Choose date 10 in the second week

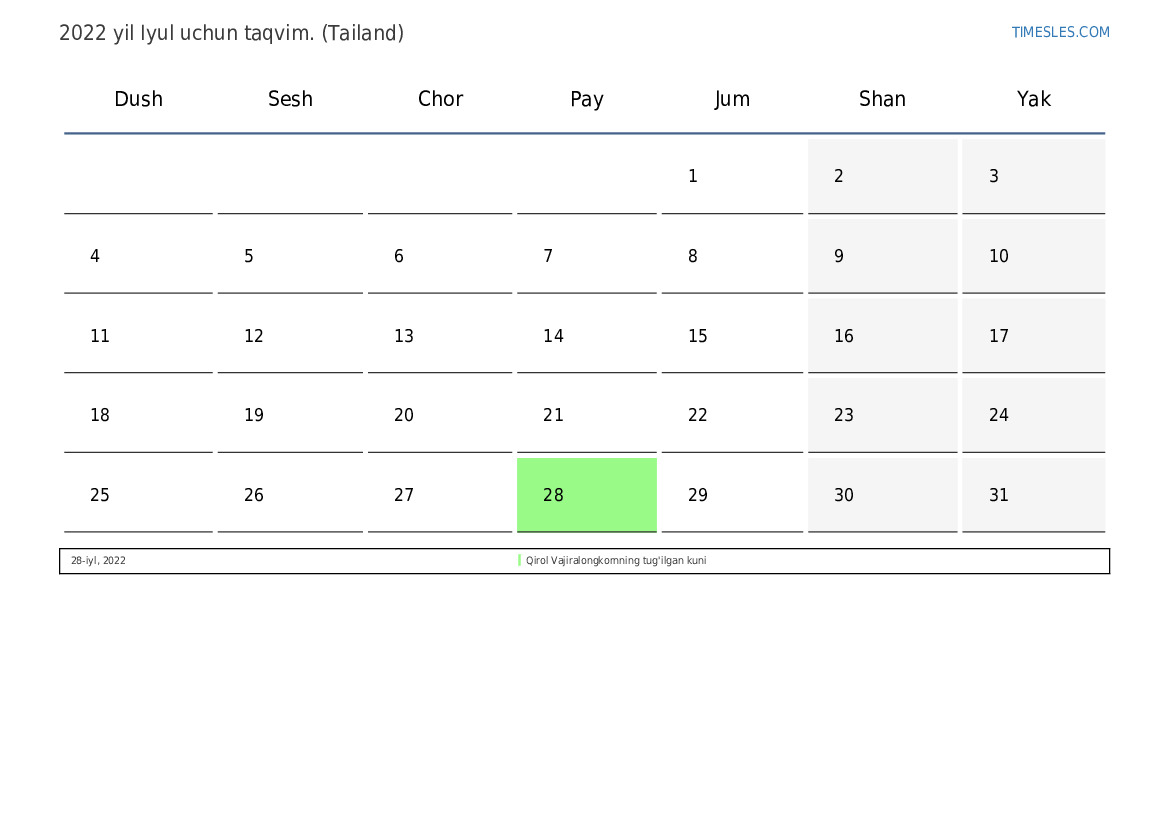pyautogui.click(x=1033, y=257)
